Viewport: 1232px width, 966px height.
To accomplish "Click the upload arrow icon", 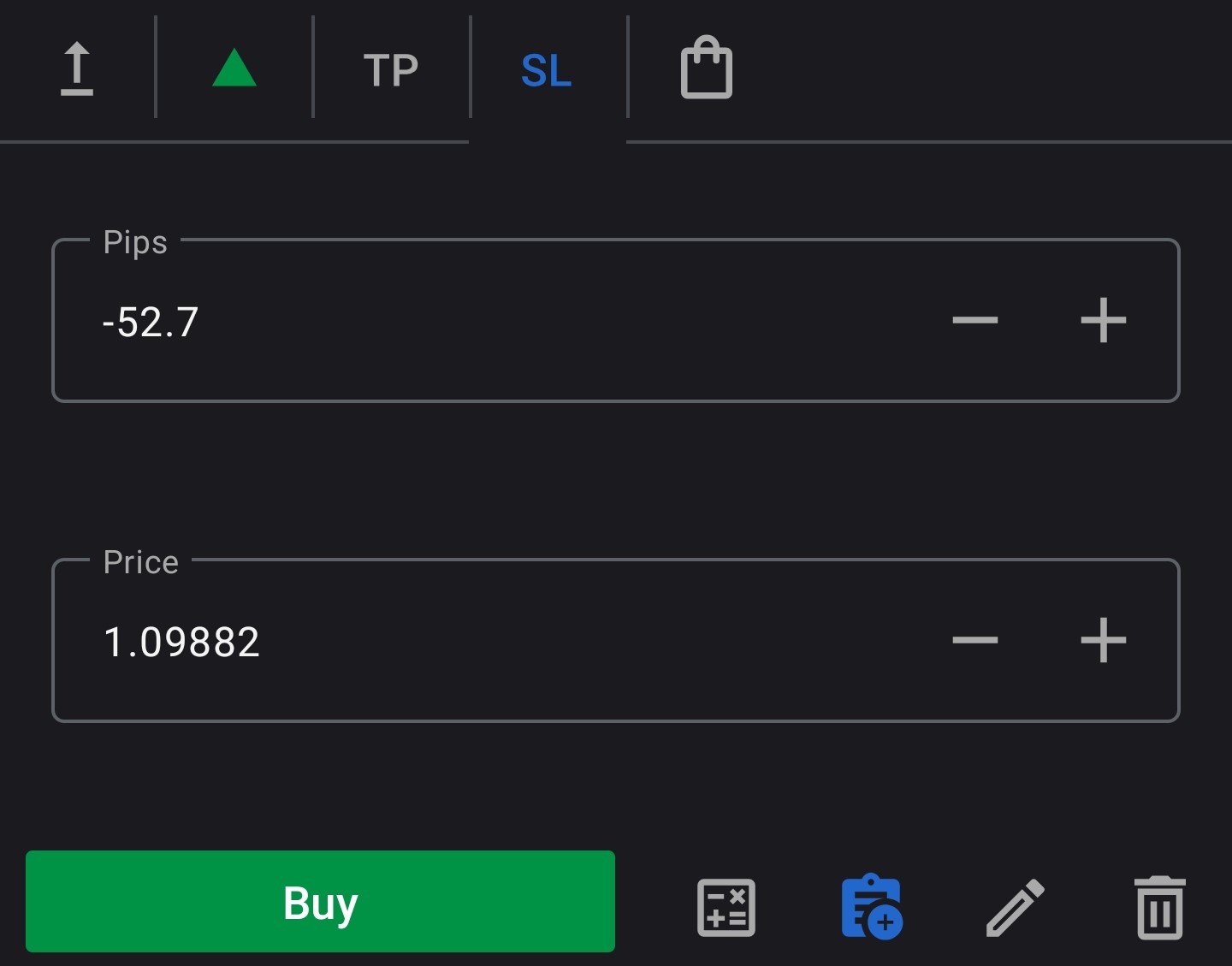I will [77, 68].
